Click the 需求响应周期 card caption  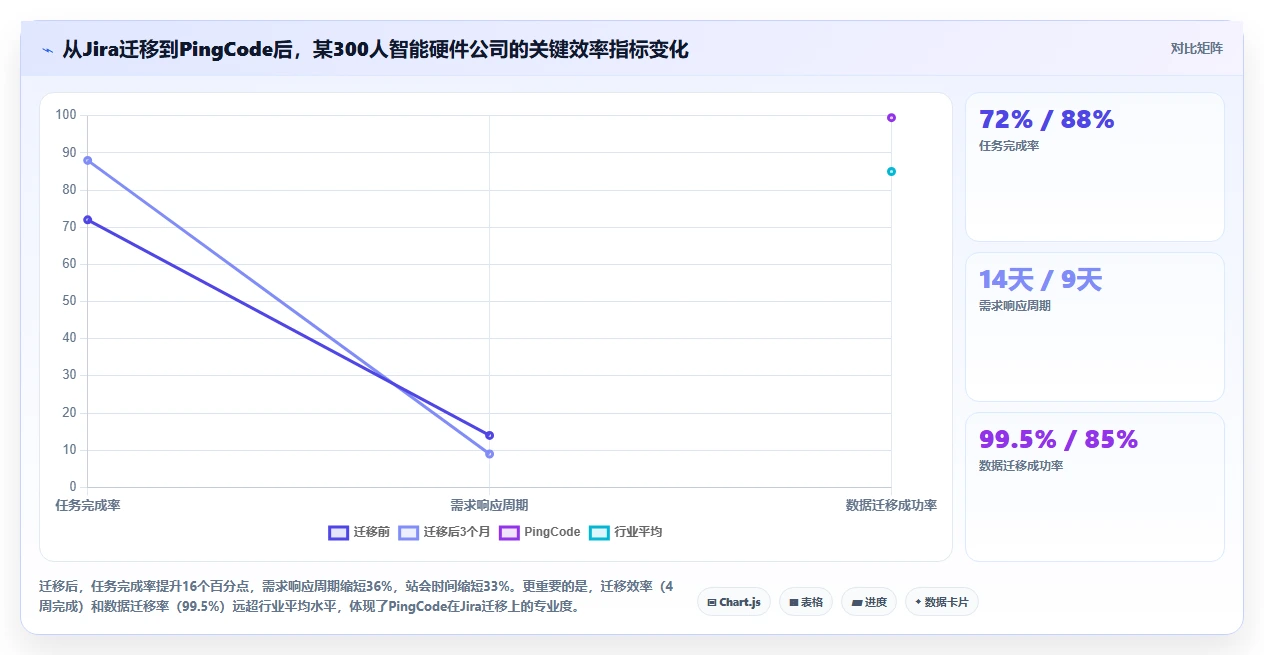pos(1015,306)
